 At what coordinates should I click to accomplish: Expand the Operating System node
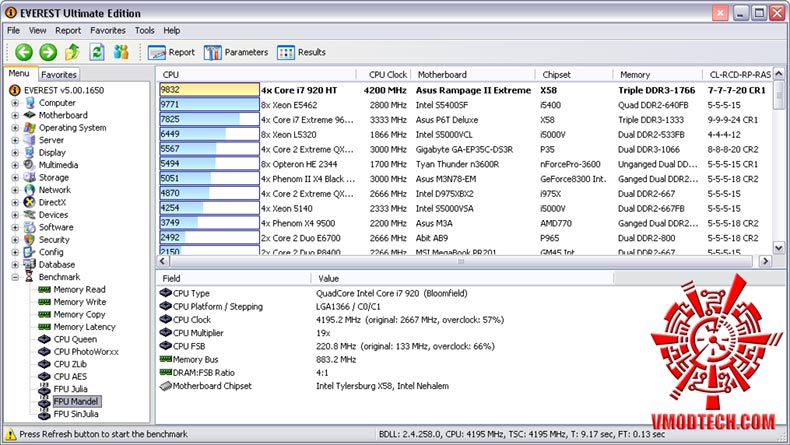(x=15, y=128)
